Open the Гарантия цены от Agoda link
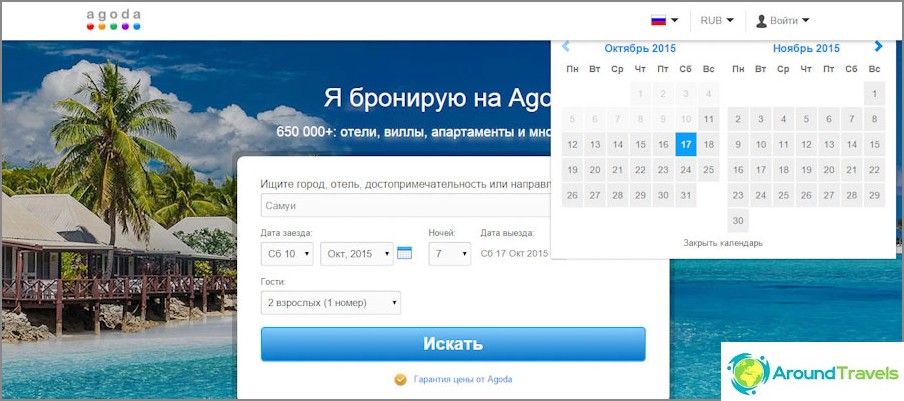The width and height of the screenshot is (904, 401). tap(463, 379)
